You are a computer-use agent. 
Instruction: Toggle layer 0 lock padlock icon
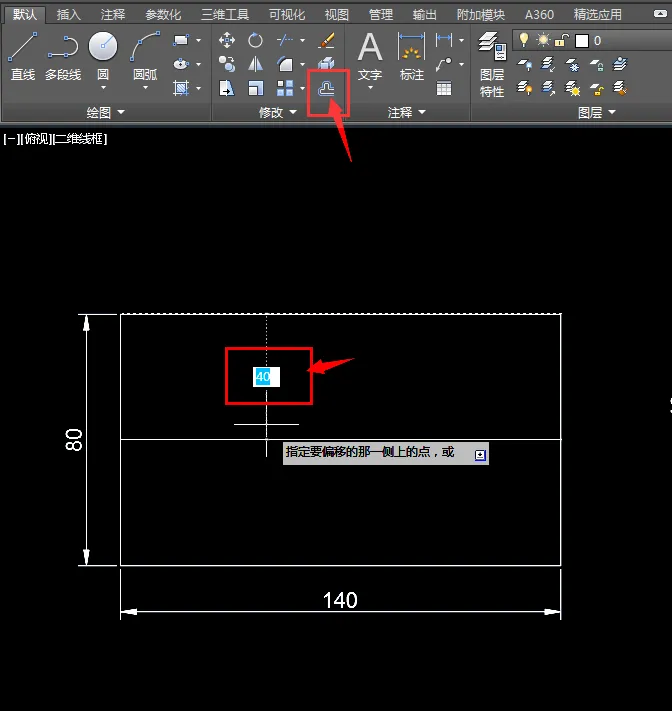[561, 40]
